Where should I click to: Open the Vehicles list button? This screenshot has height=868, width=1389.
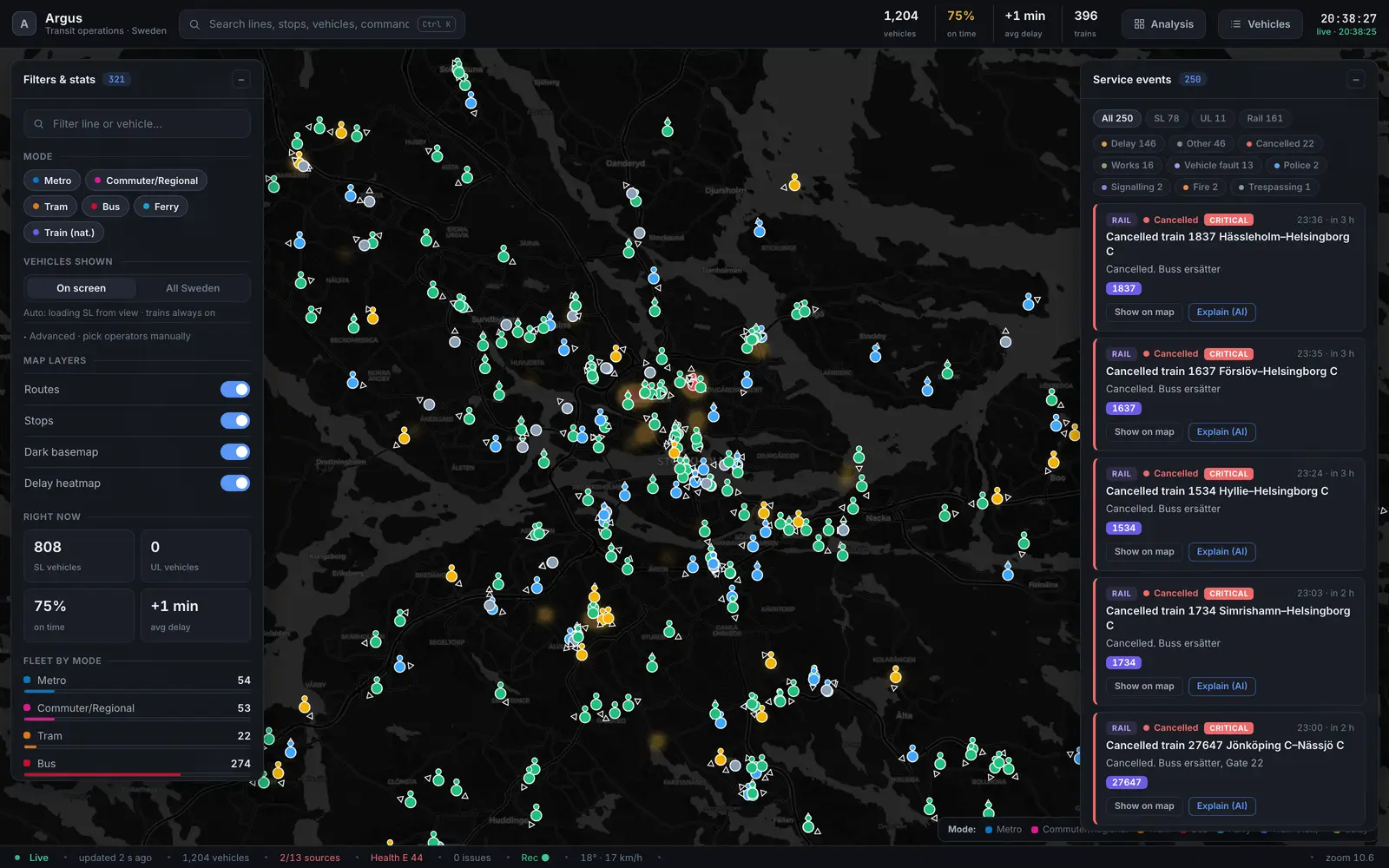[1261, 24]
